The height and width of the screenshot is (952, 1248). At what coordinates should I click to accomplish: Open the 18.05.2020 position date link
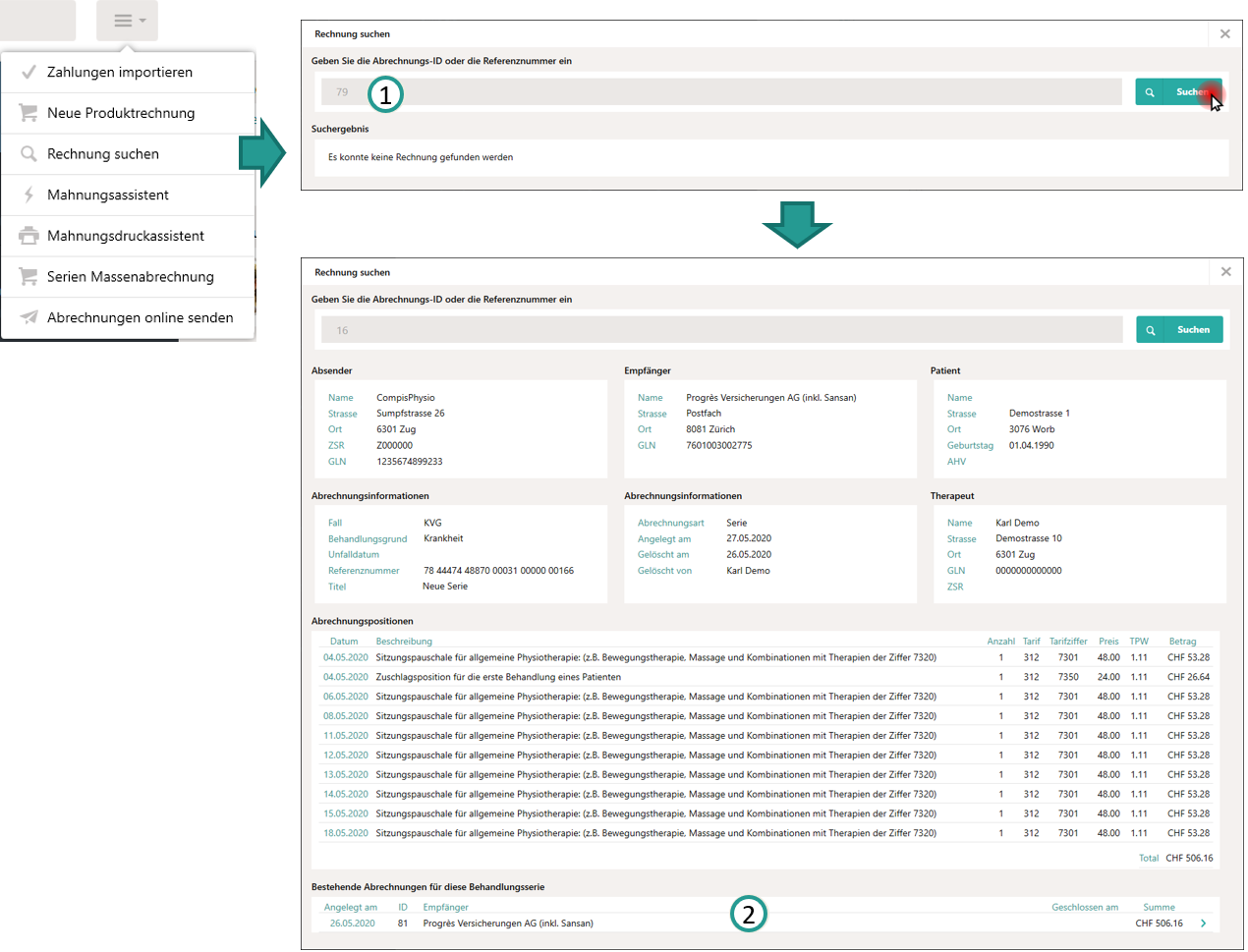pyautogui.click(x=346, y=833)
